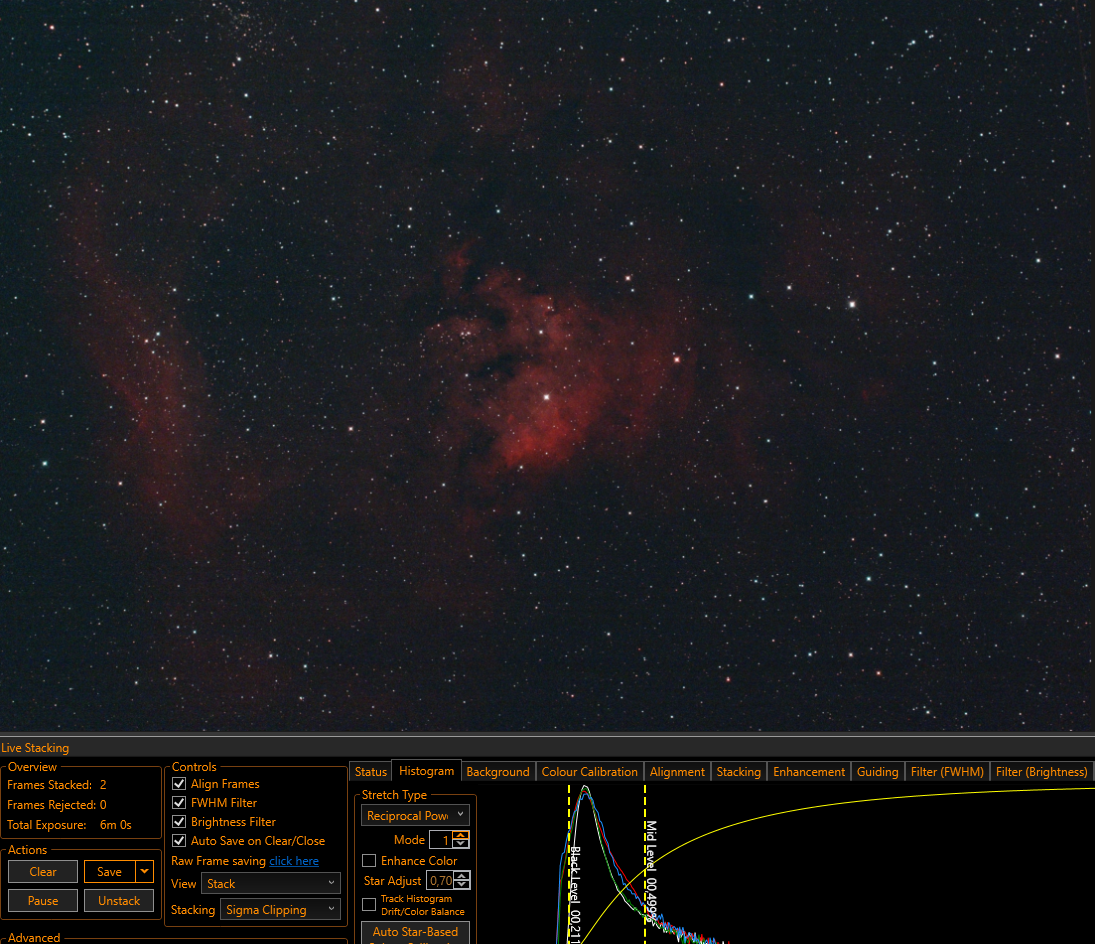Click the Mode value field
Viewport: 1095px width, 944px height.
pyautogui.click(x=441, y=840)
